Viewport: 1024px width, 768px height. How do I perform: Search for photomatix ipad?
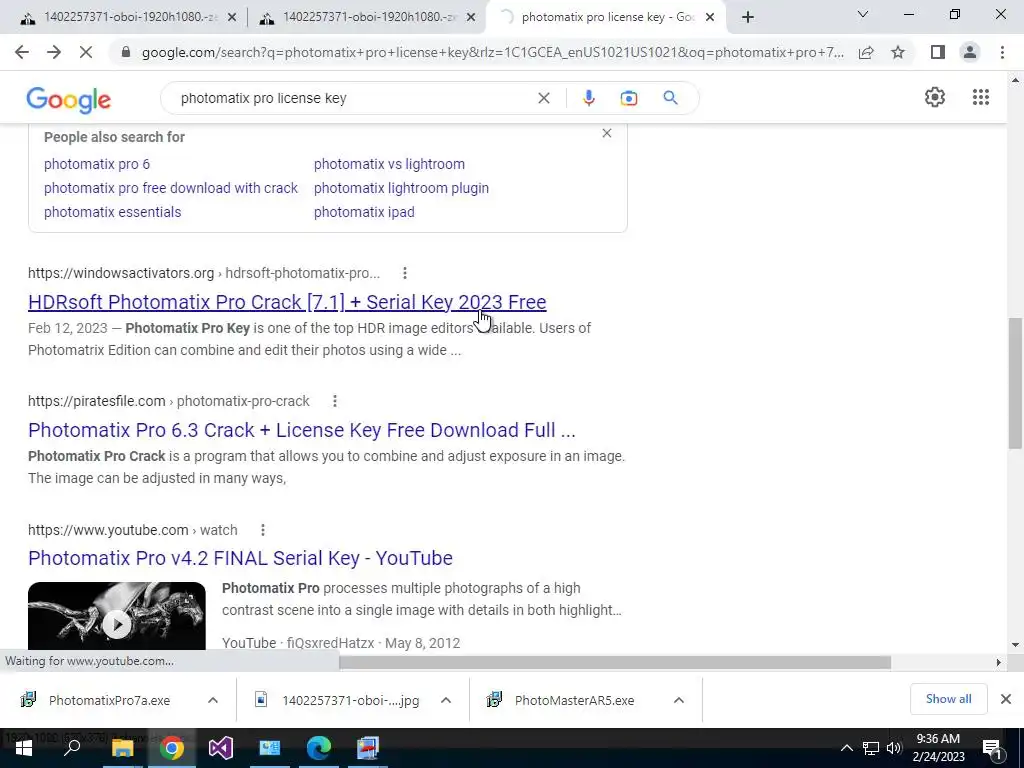tap(364, 212)
